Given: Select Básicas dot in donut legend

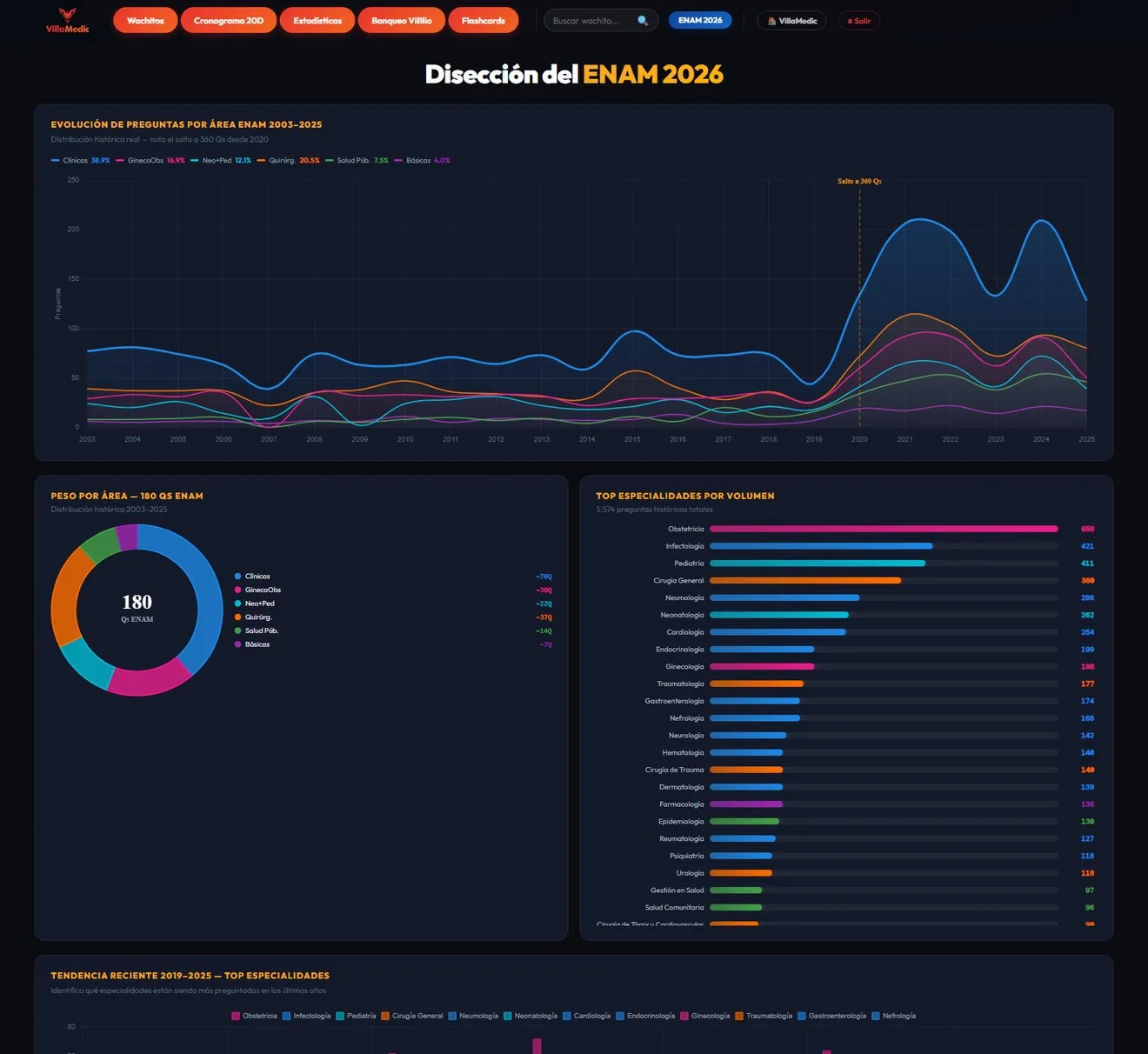Looking at the screenshot, I should point(237,644).
